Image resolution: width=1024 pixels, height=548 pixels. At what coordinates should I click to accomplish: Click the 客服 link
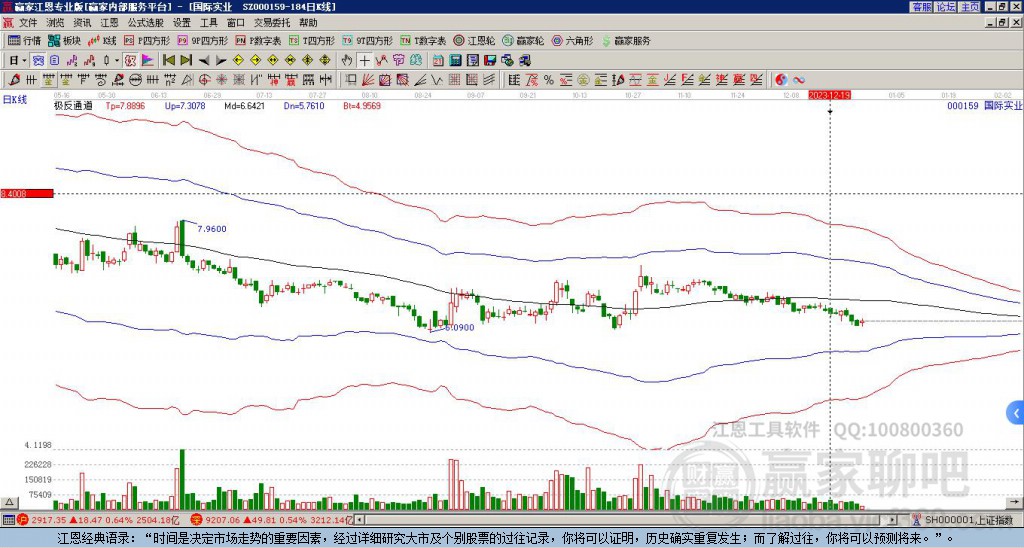click(921, 7)
